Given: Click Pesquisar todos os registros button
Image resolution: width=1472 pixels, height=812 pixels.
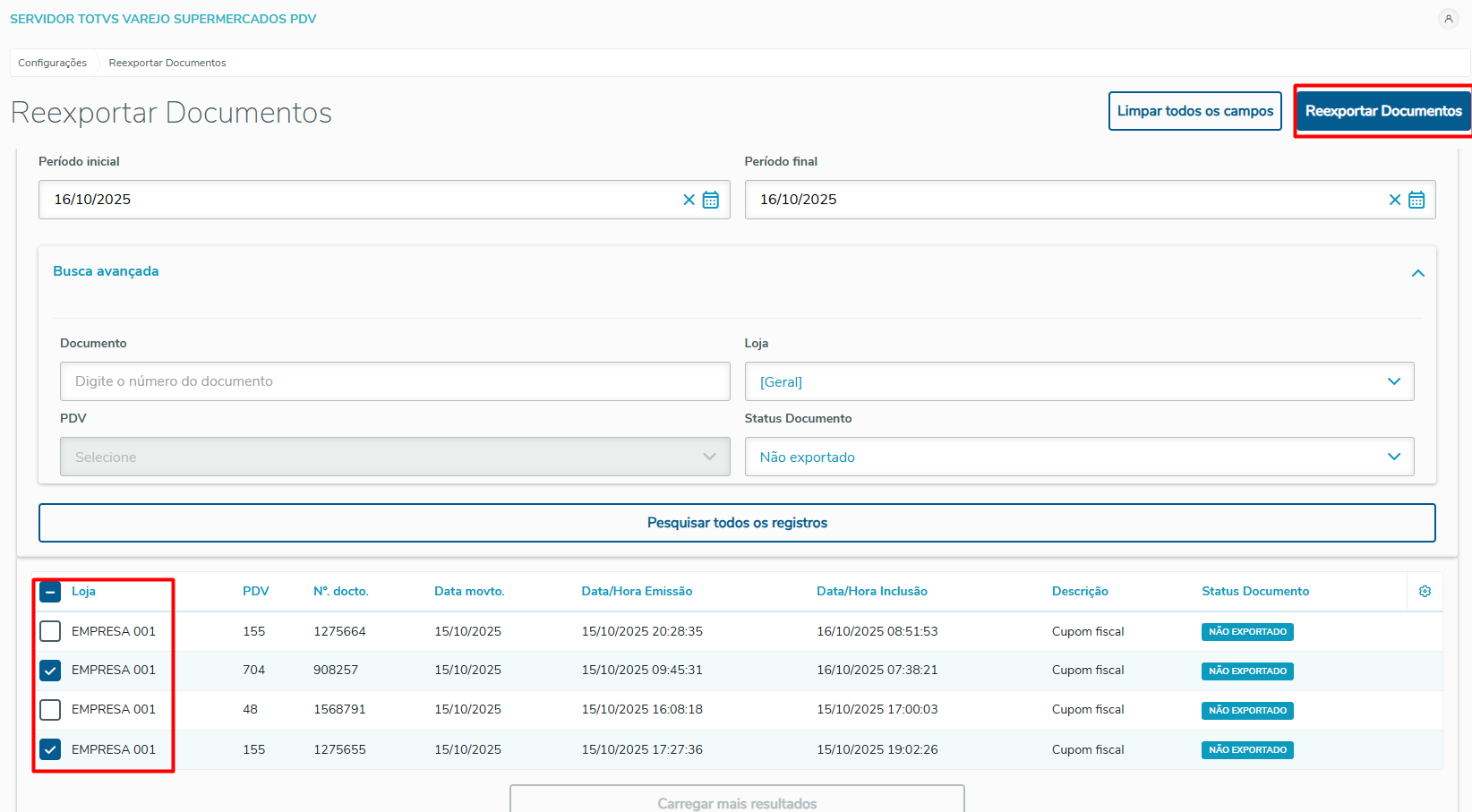Looking at the screenshot, I should pyautogui.click(x=737, y=523).
